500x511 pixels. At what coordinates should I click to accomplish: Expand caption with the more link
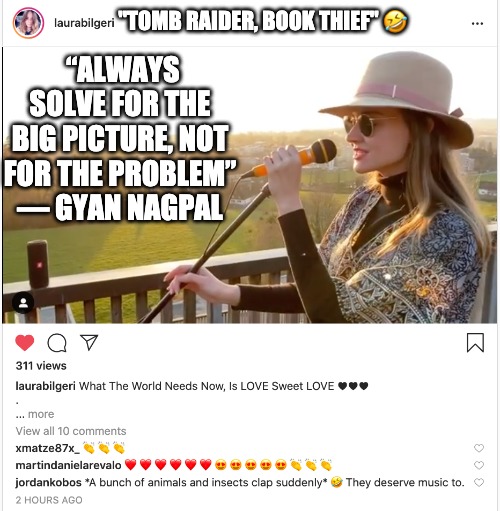[x=41, y=414]
